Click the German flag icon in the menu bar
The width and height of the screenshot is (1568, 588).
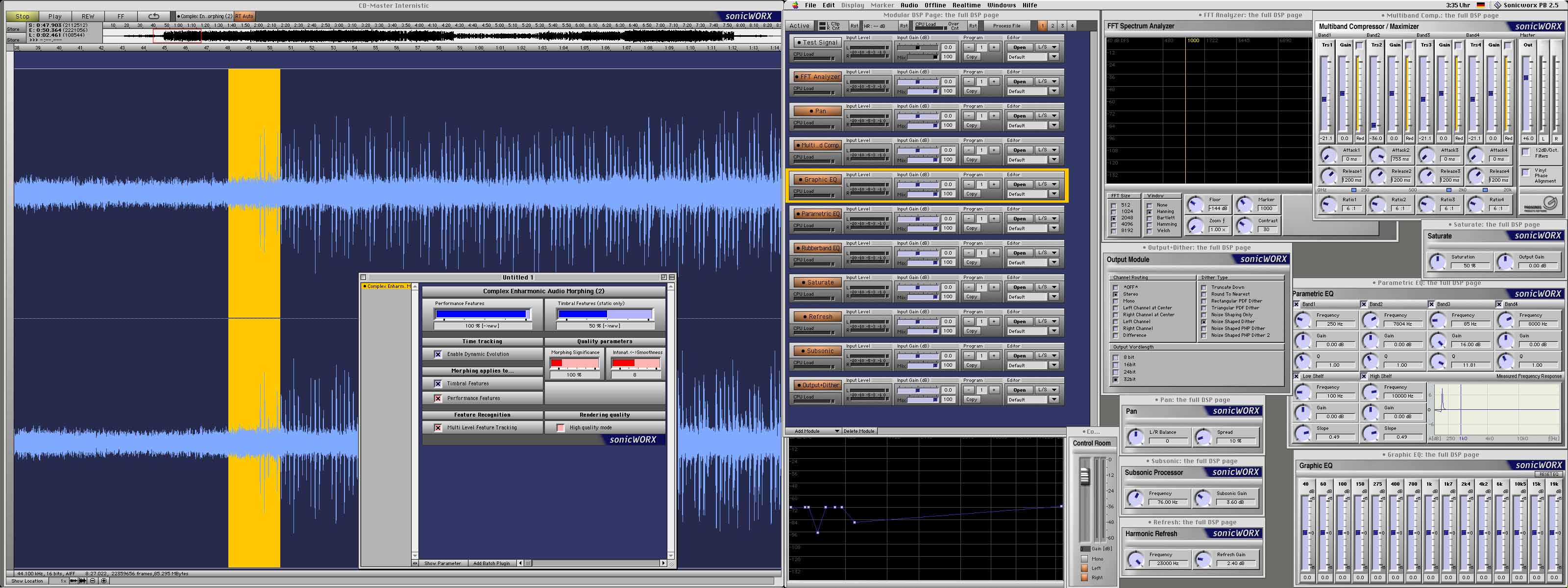(x=1480, y=5)
